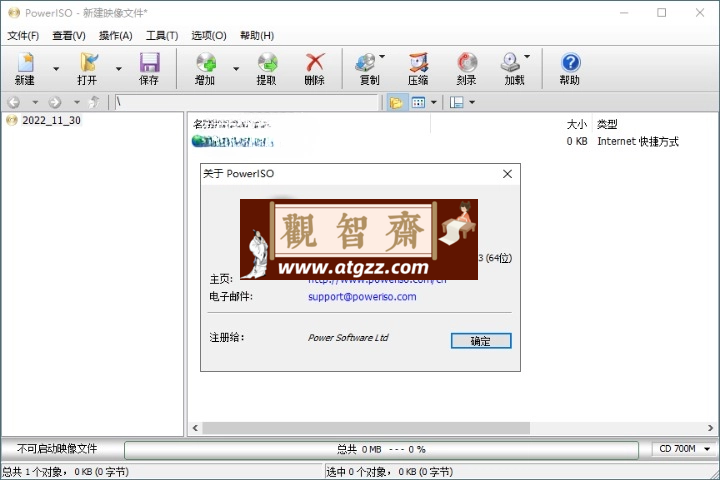Click the Forward navigation arrow icon
This screenshot has height=480, width=720.
[x=55, y=102]
